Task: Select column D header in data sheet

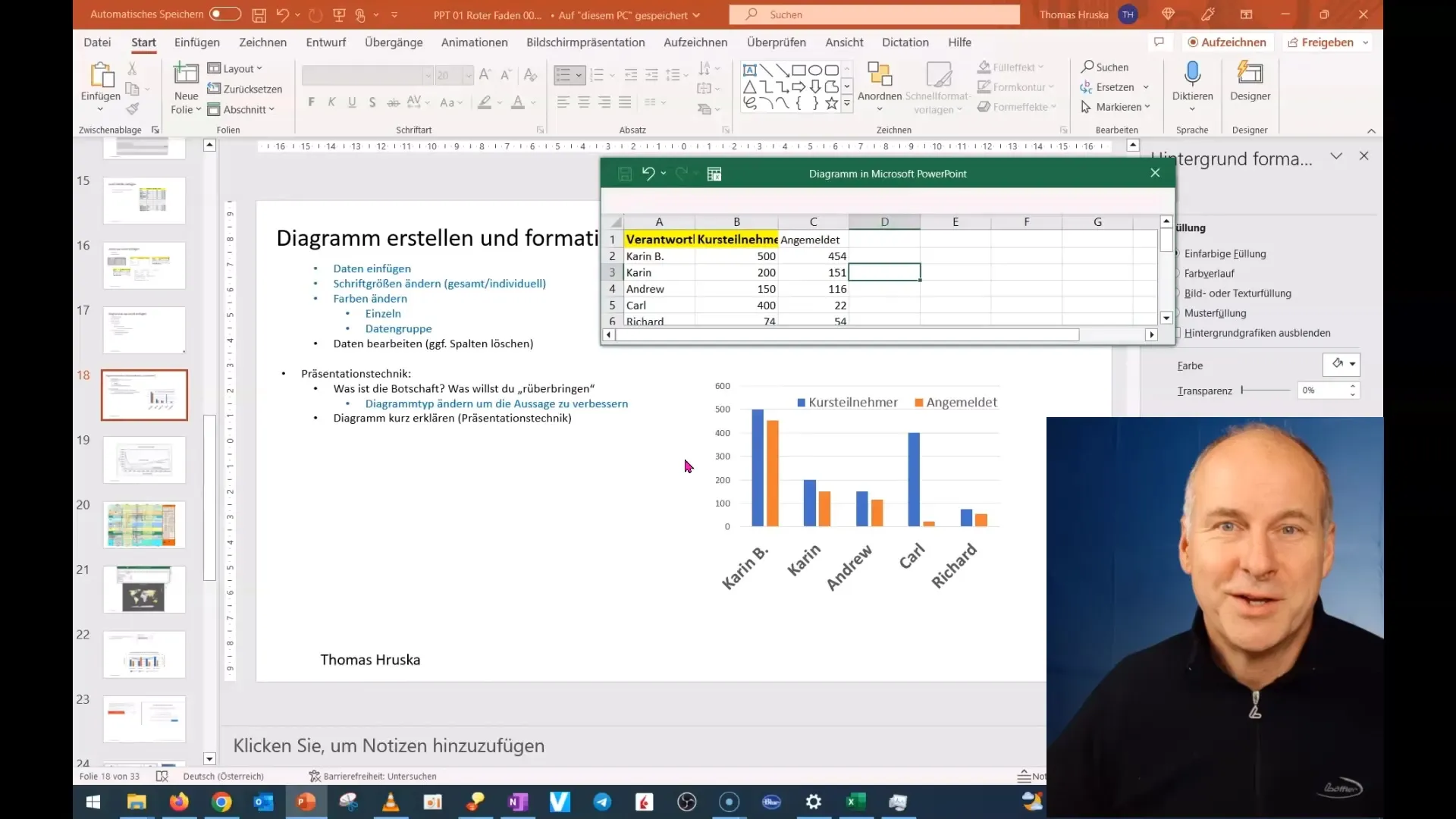Action: click(x=884, y=221)
